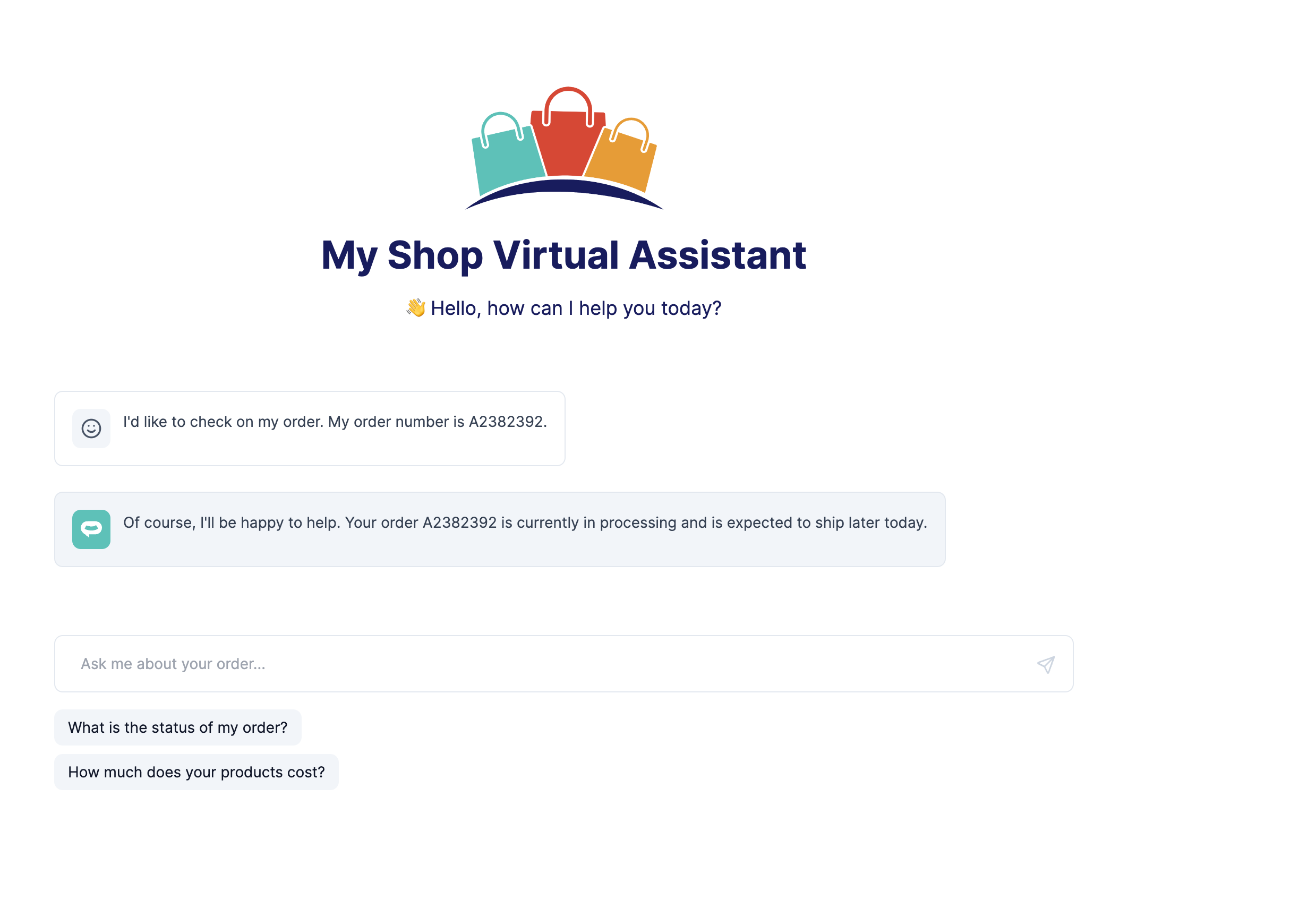Click the 'My Shop Virtual Assistant' heading
The width and height of the screenshot is (1316, 908).
coord(563,255)
